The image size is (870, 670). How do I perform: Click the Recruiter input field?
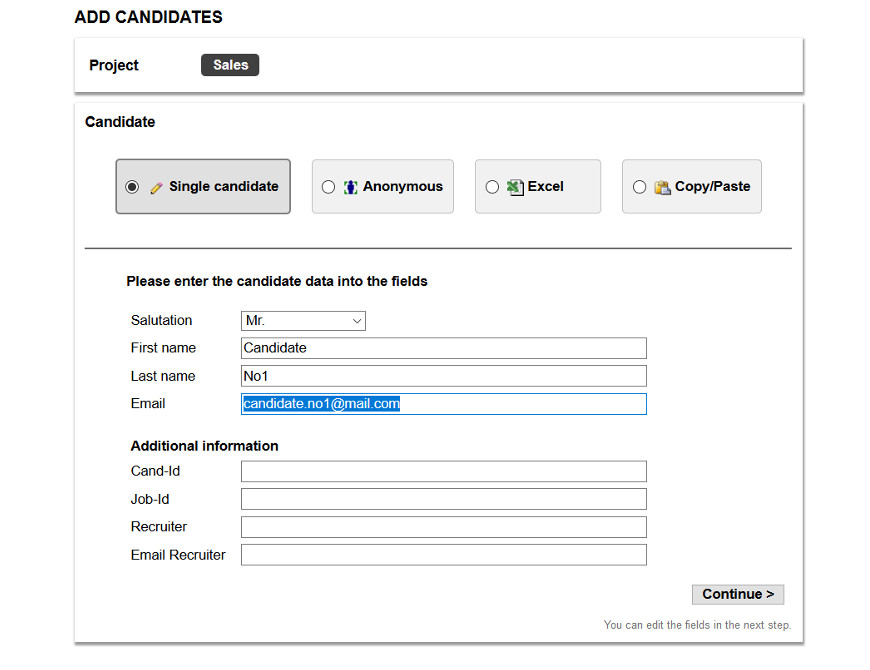pyautogui.click(x=444, y=527)
